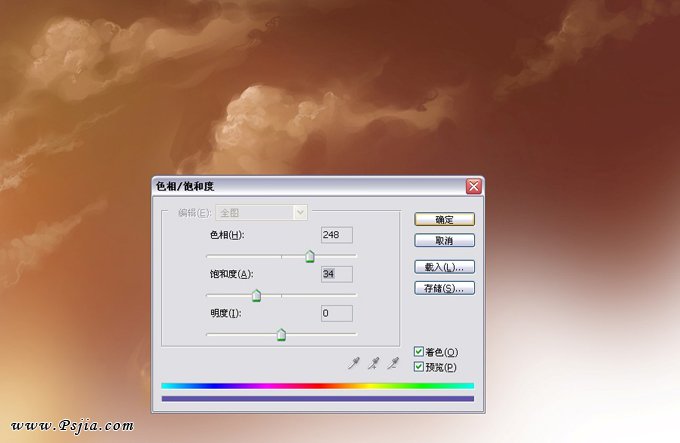
Task: Click the purple result color bar
Action: point(317,399)
